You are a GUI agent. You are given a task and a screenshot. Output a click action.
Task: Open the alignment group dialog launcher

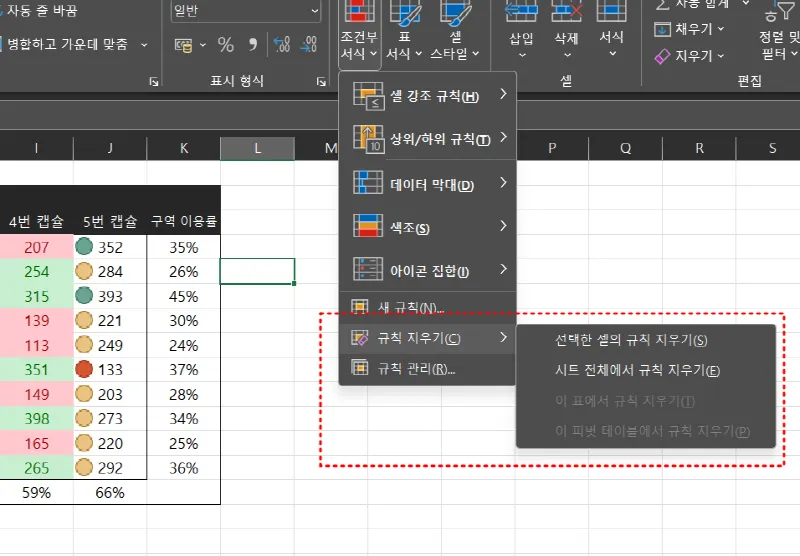click(x=154, y=82)
